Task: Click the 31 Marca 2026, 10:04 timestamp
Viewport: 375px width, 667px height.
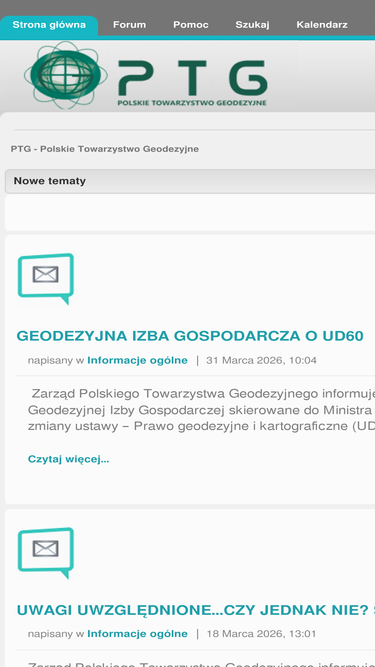Action: point(261,361)
